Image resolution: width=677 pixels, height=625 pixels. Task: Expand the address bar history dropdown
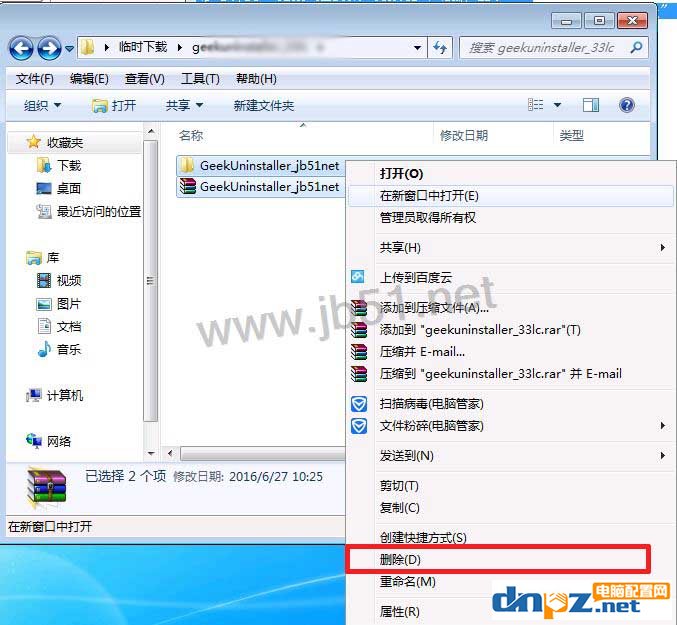[417, 47]
